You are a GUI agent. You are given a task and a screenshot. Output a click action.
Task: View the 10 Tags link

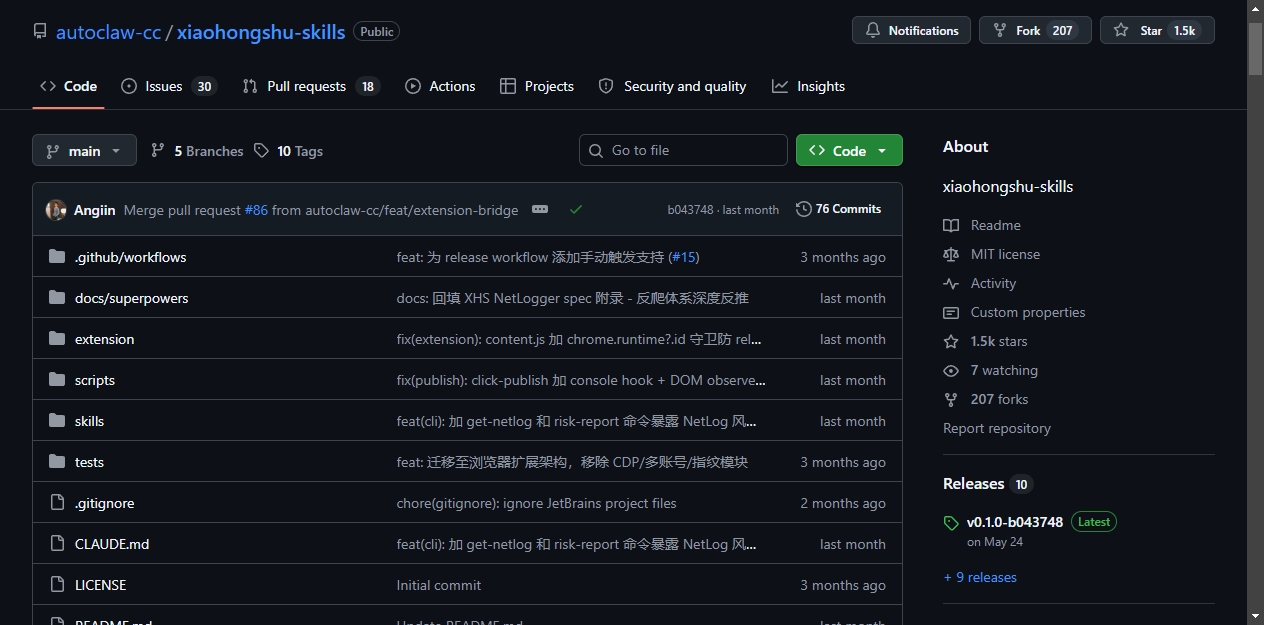288,151
